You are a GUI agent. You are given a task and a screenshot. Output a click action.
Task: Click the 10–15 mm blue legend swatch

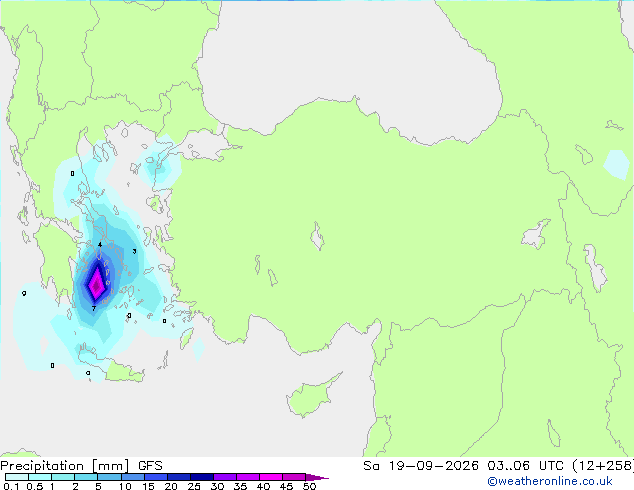[x=133, y=477]
